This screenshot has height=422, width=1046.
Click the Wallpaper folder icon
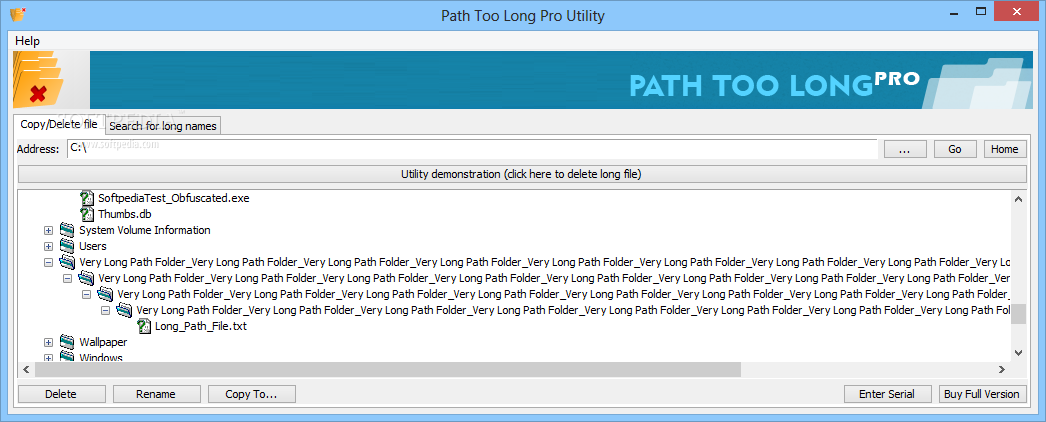67,342
